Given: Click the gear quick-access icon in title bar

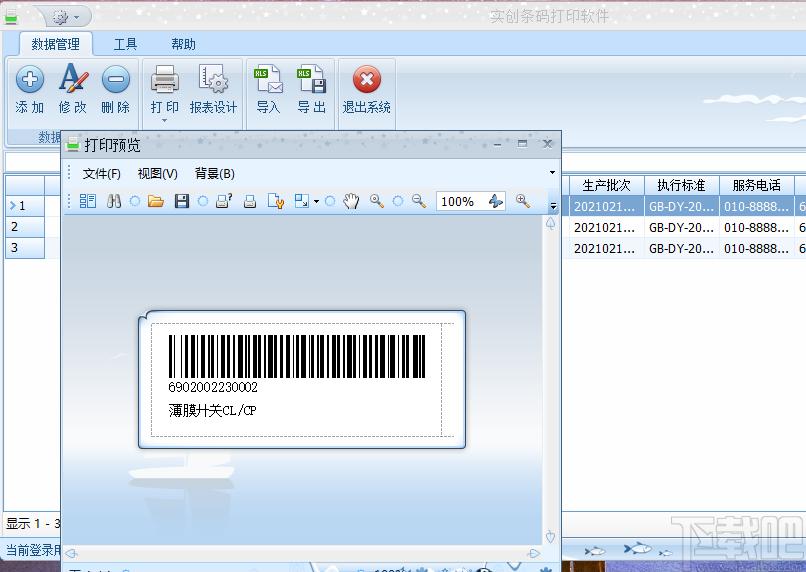Looking at the screenshot, I should (61, 17).
